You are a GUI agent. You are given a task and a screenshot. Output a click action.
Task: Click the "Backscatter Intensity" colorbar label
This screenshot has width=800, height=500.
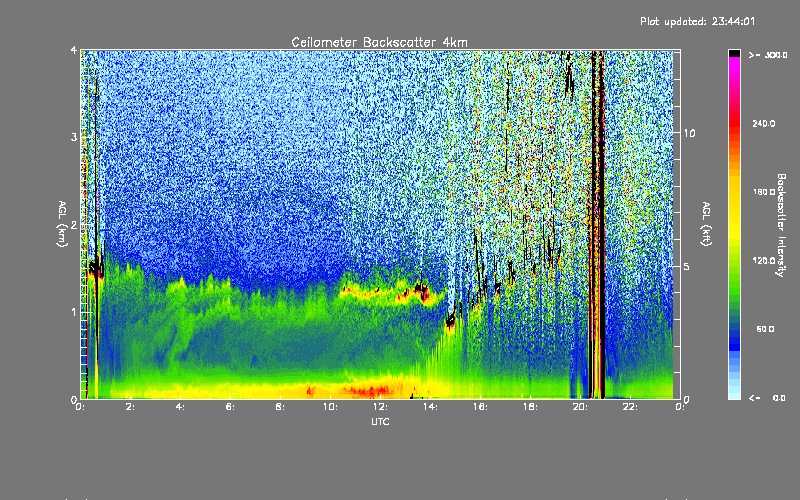[x=781, y=225]
